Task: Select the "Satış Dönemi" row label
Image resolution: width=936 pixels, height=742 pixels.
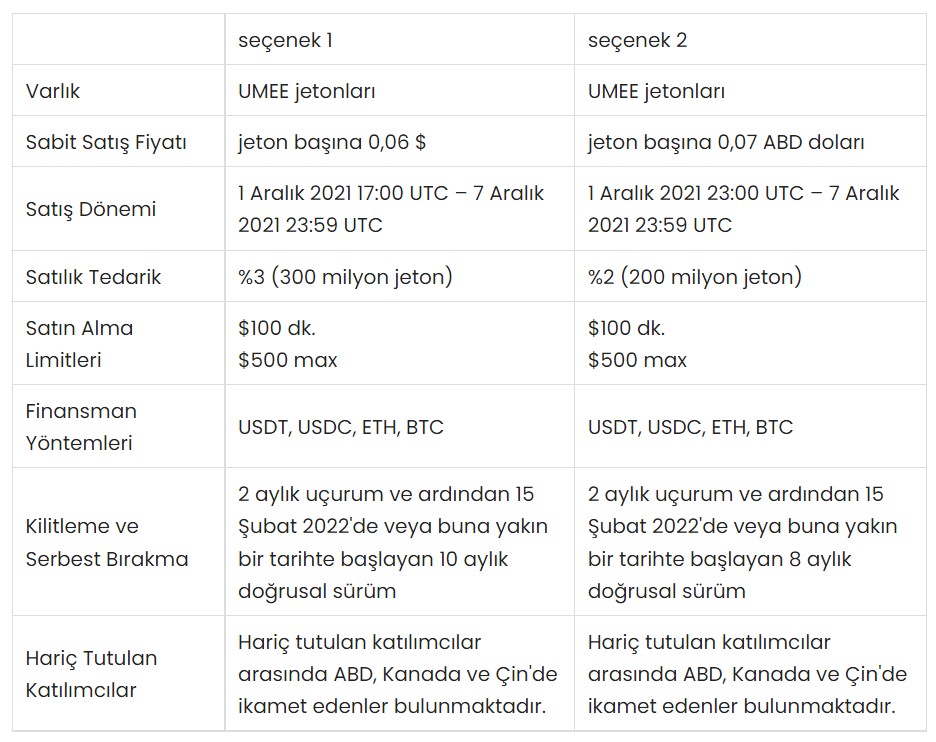Action: tap(91, 209)
